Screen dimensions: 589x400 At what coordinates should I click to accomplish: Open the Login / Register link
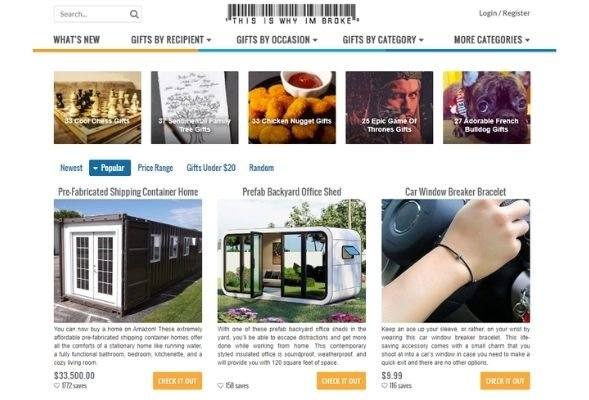(504, 13)
